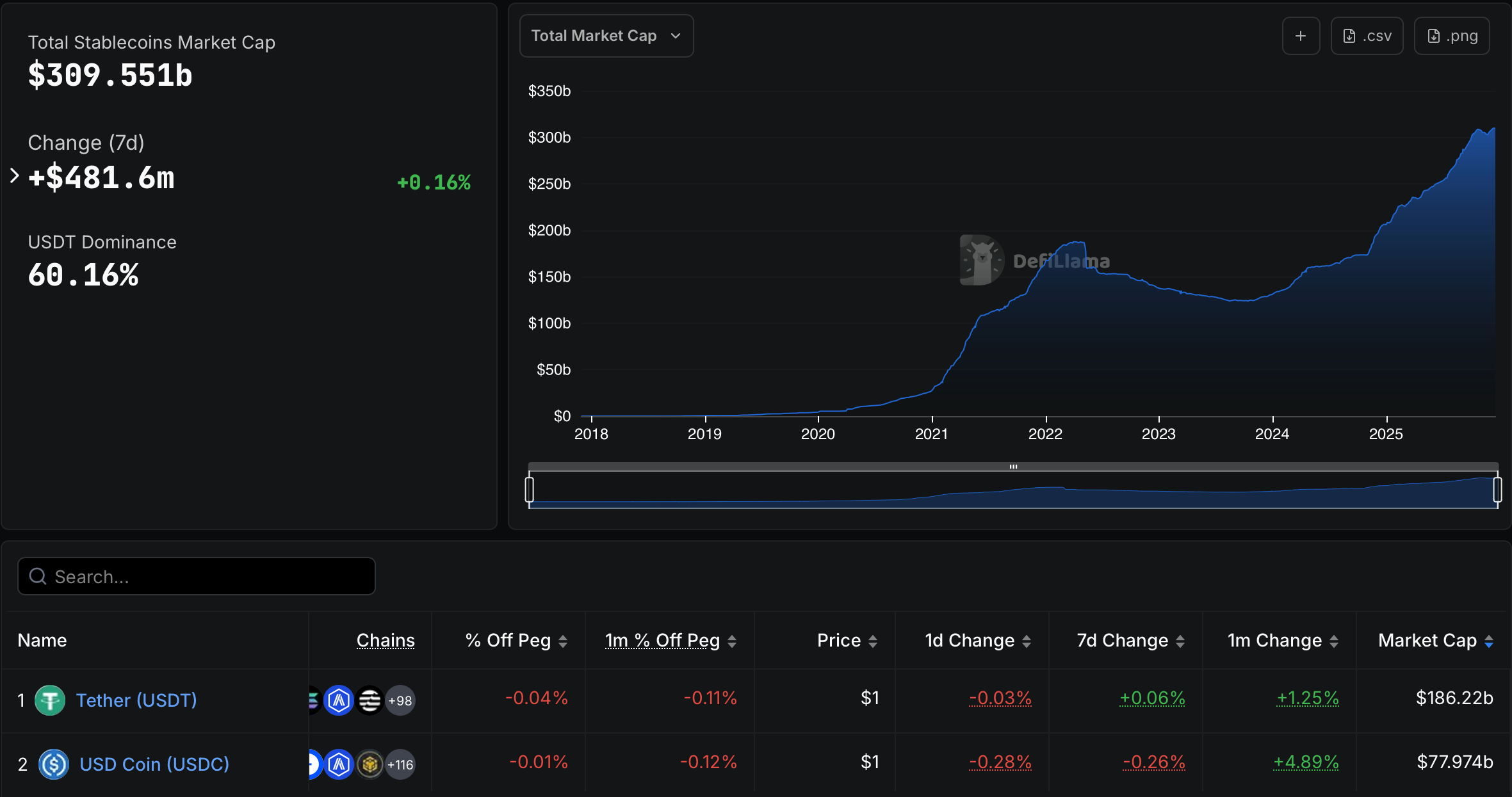Click the plus button above the chart
Viewport: 1512px width, 797px height.
1301,36
